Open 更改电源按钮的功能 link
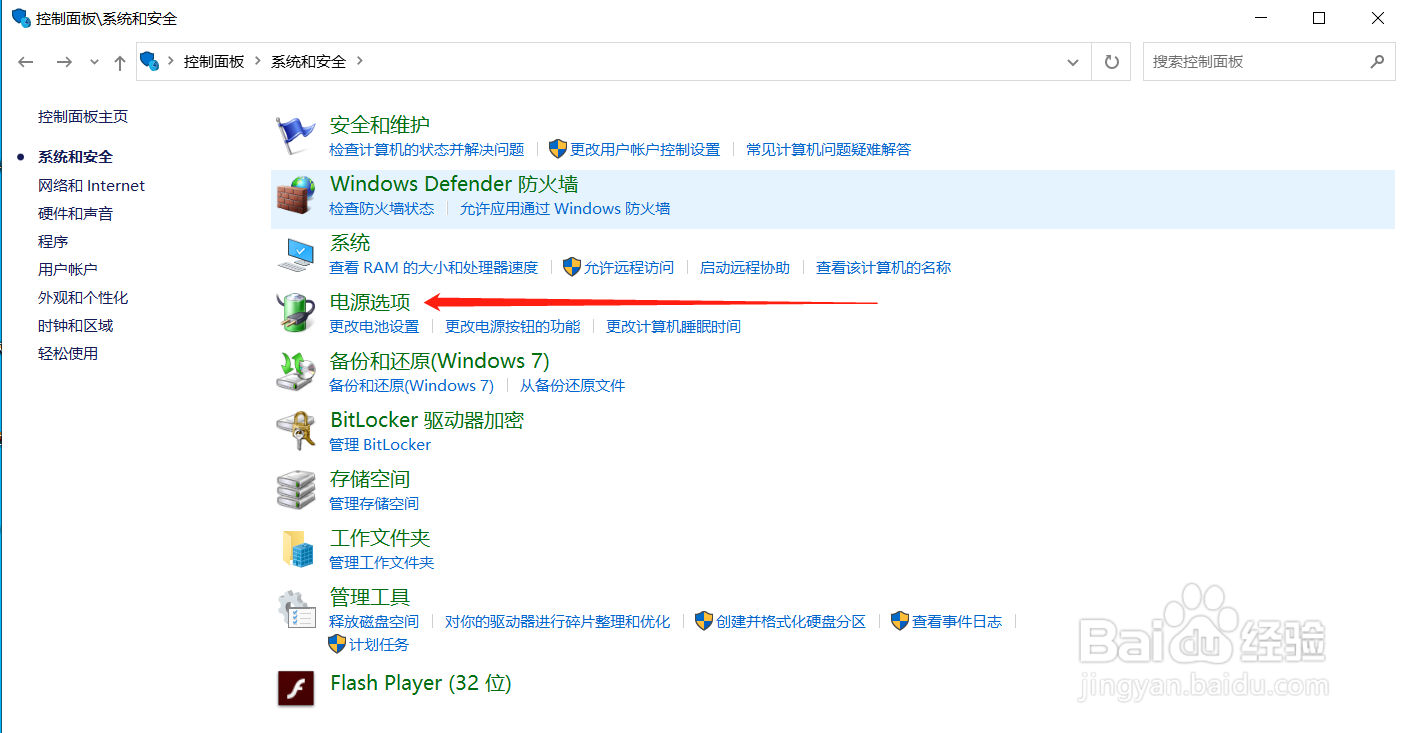This screenshot has height=733, width=1405. click(x=513, y=327)
